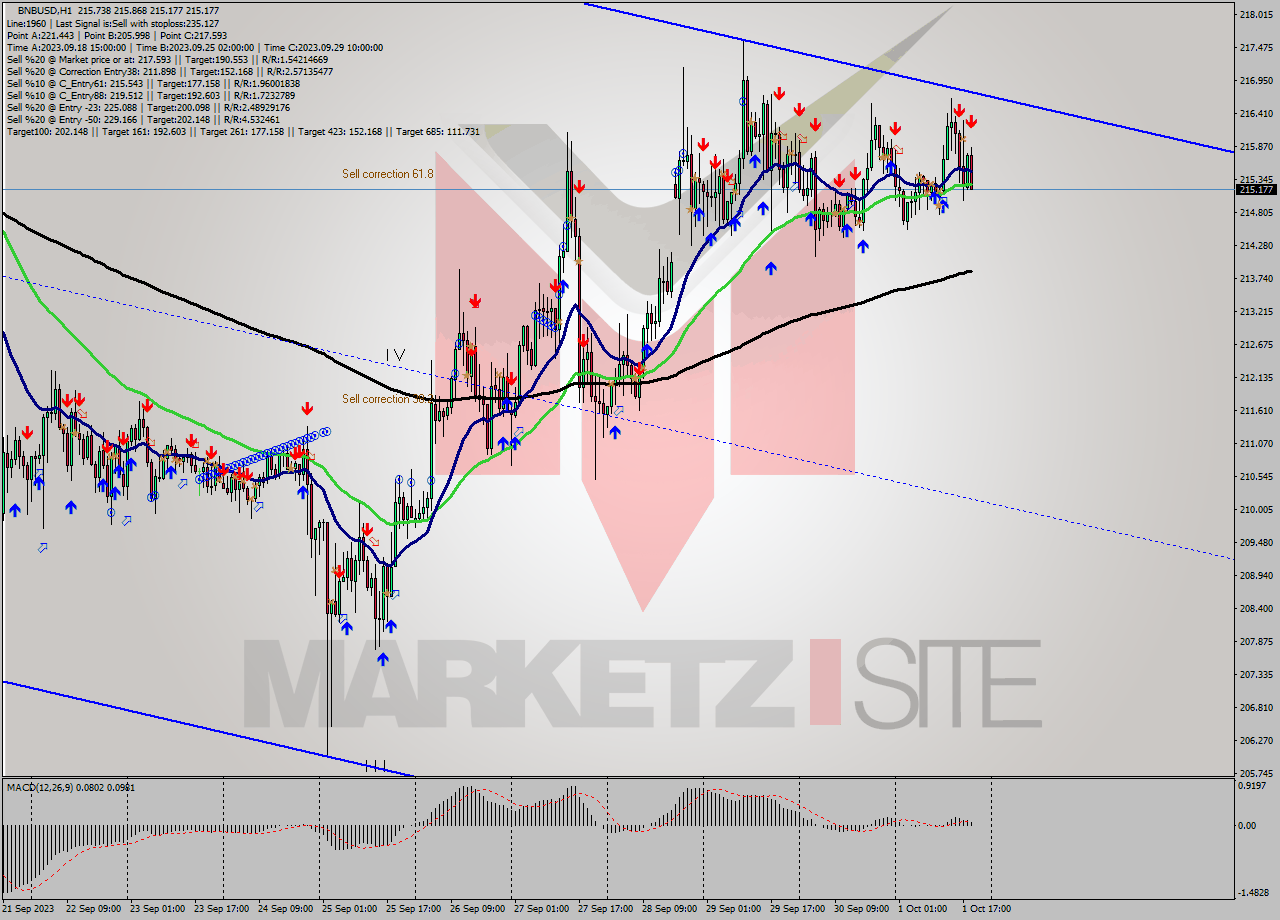Click the '23 Sep 17:00' time label
Screen dimensions: 1280x920
pyautogui.click(x=223, y=909)
